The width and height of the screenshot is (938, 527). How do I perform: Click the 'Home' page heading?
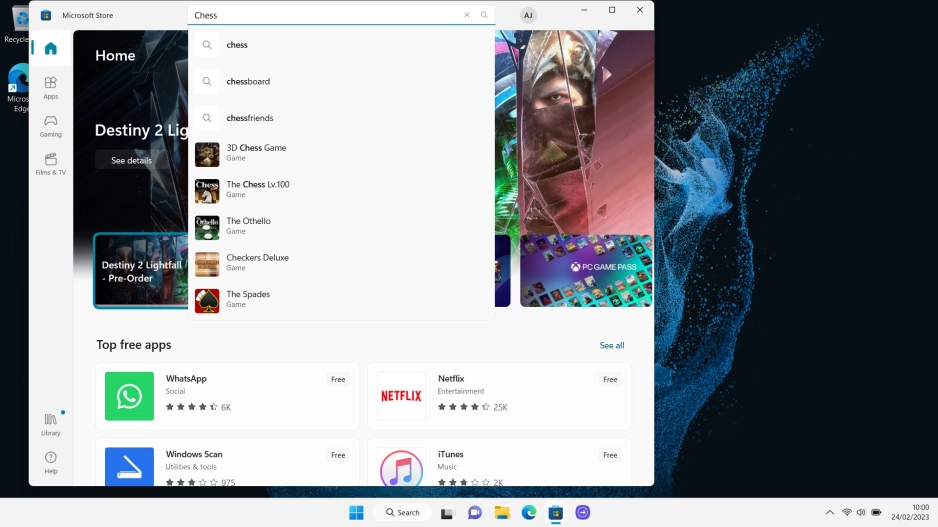[x=115, y=56]
